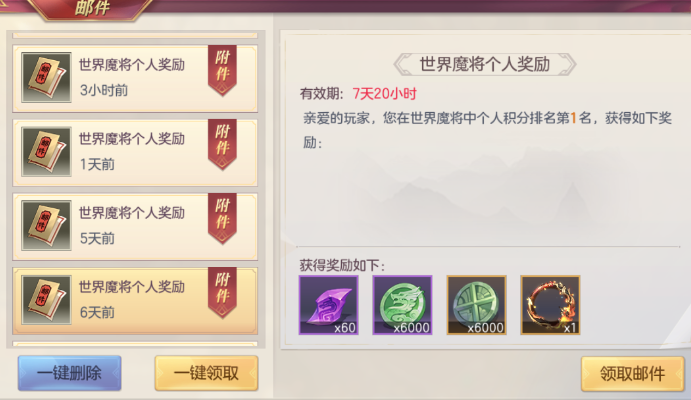Image resolution: width=691 pixels, height=400 pixels.
Task: Click the mail envelope icon dated 5天前
Action: pos(46,226)
